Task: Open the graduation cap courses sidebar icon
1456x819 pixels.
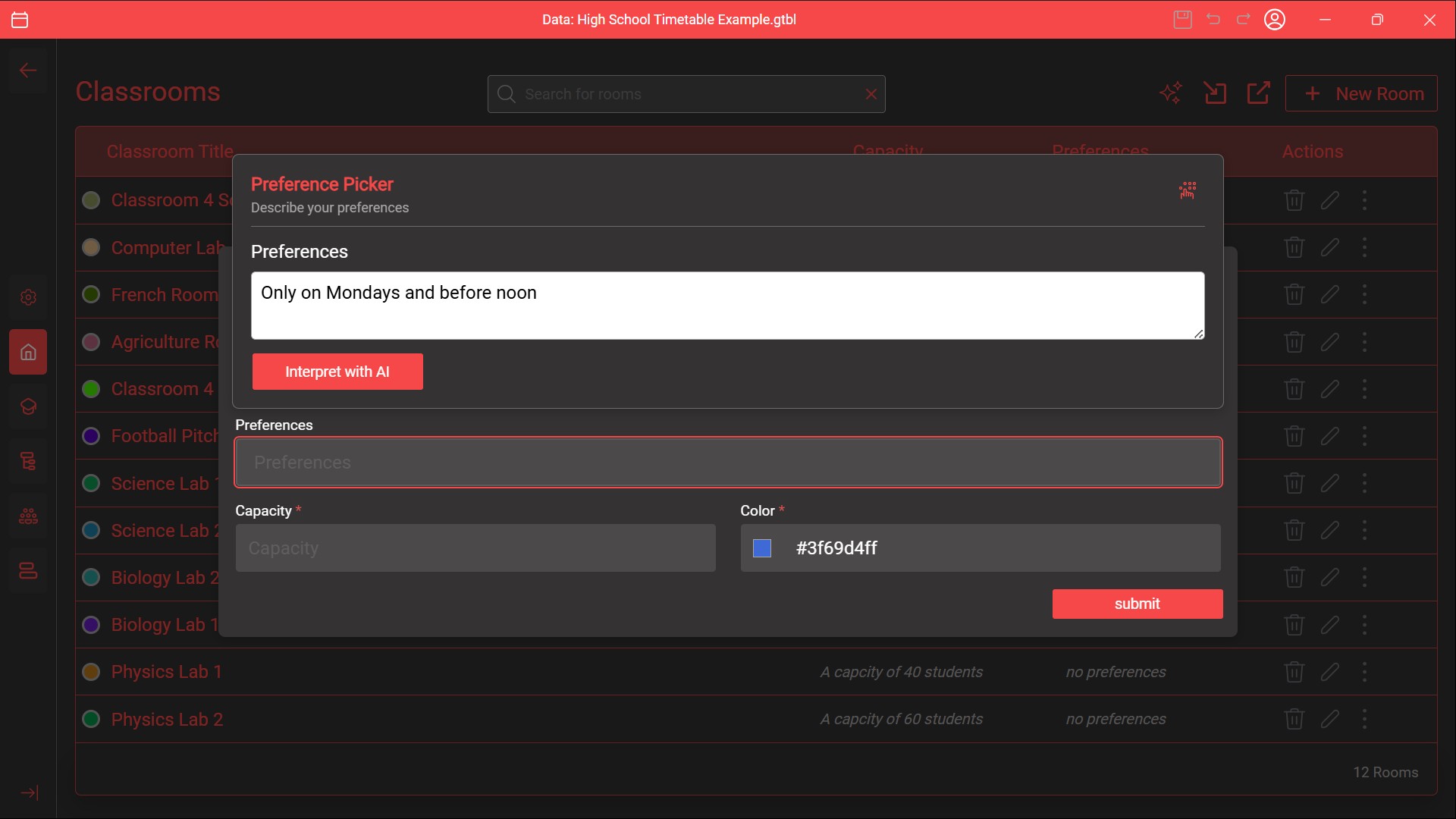Action: [28, 407]
